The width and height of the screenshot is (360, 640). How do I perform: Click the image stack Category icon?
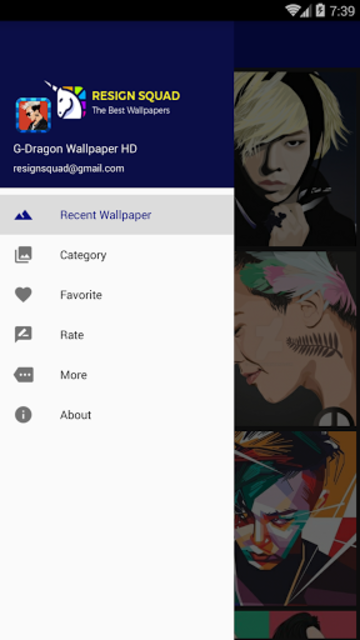[x=23, y=255]
